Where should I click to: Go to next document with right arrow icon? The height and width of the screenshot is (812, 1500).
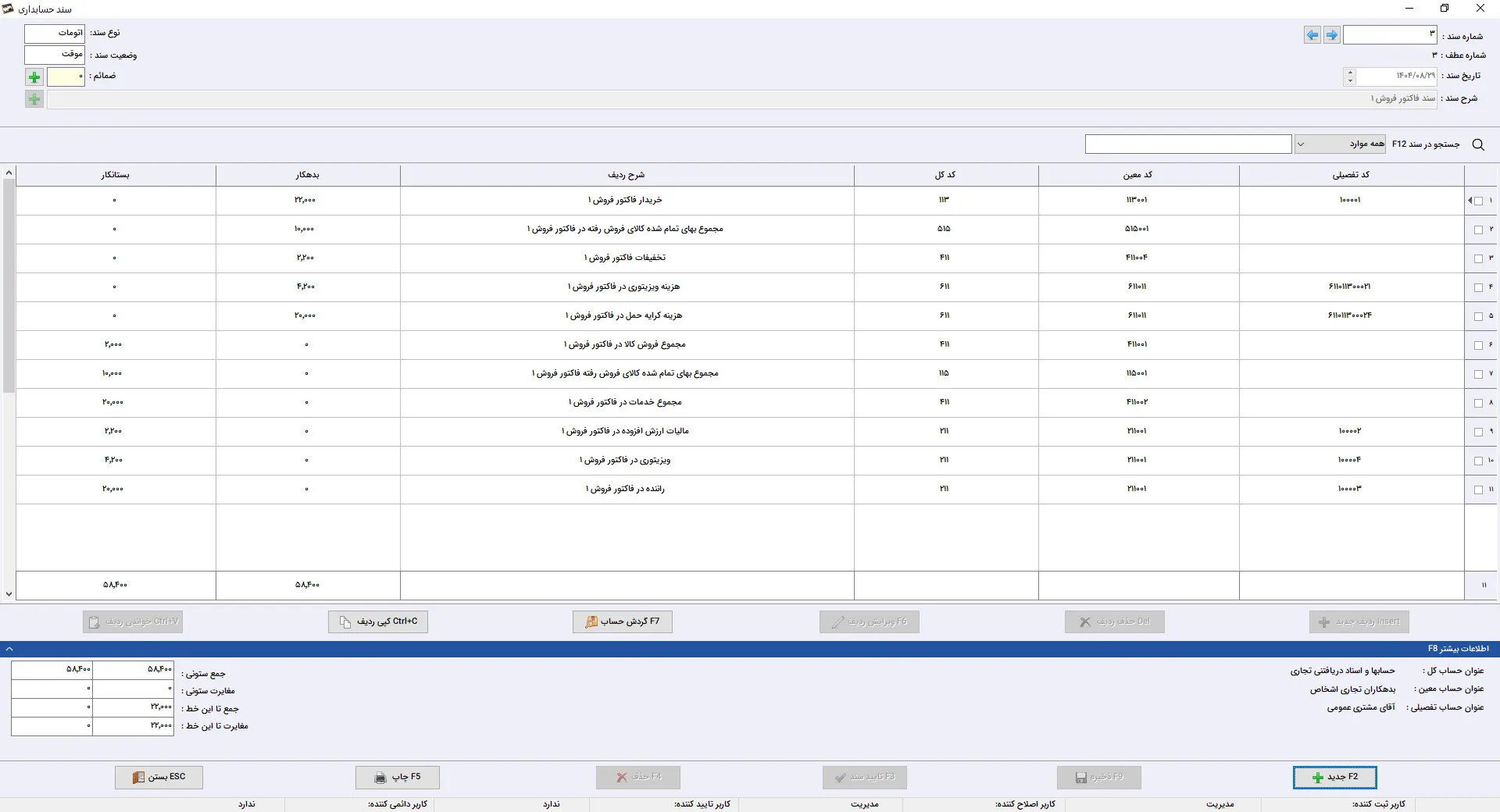(x=1332, y=35)
